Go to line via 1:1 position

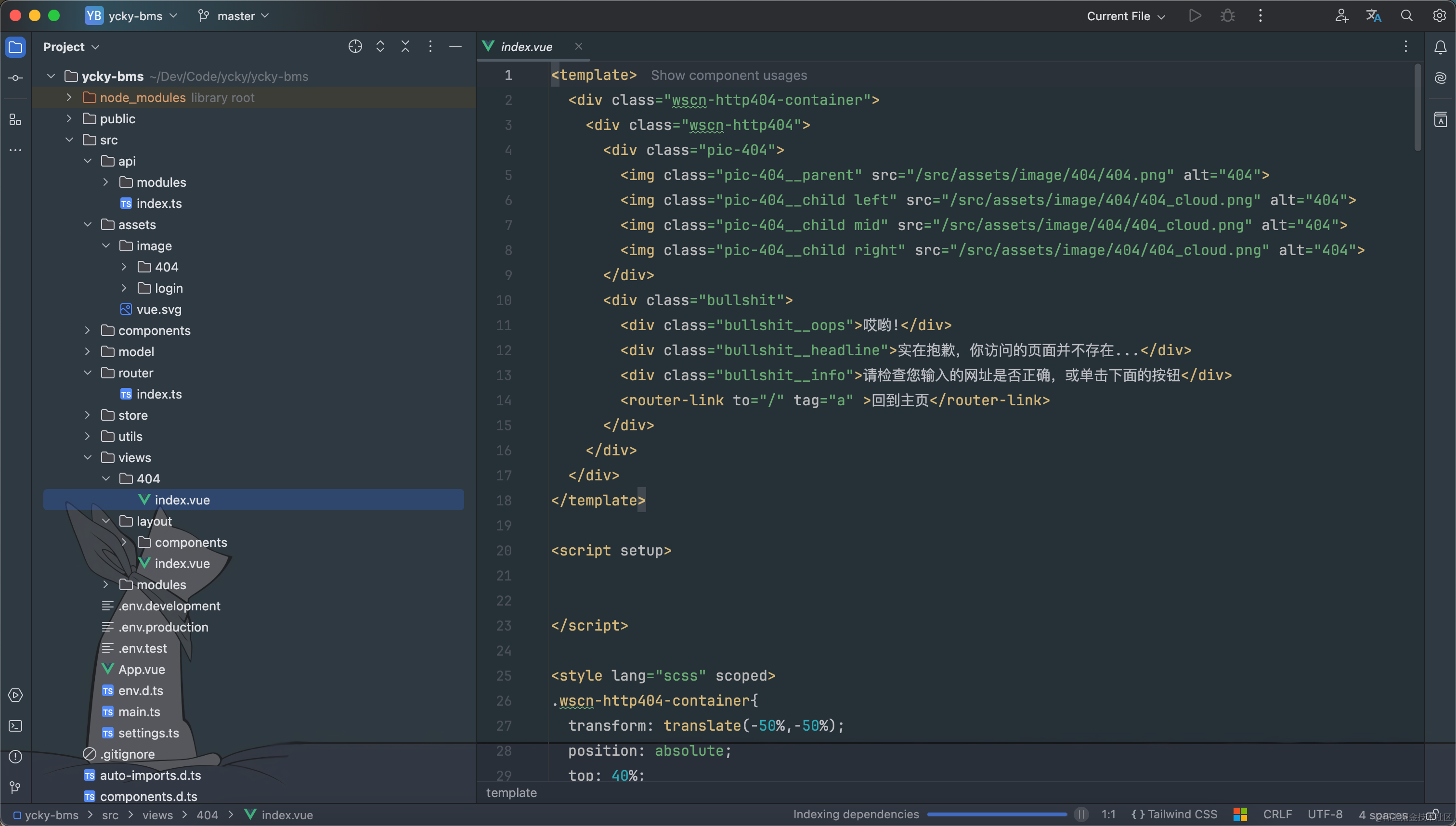pos(1108,814)
